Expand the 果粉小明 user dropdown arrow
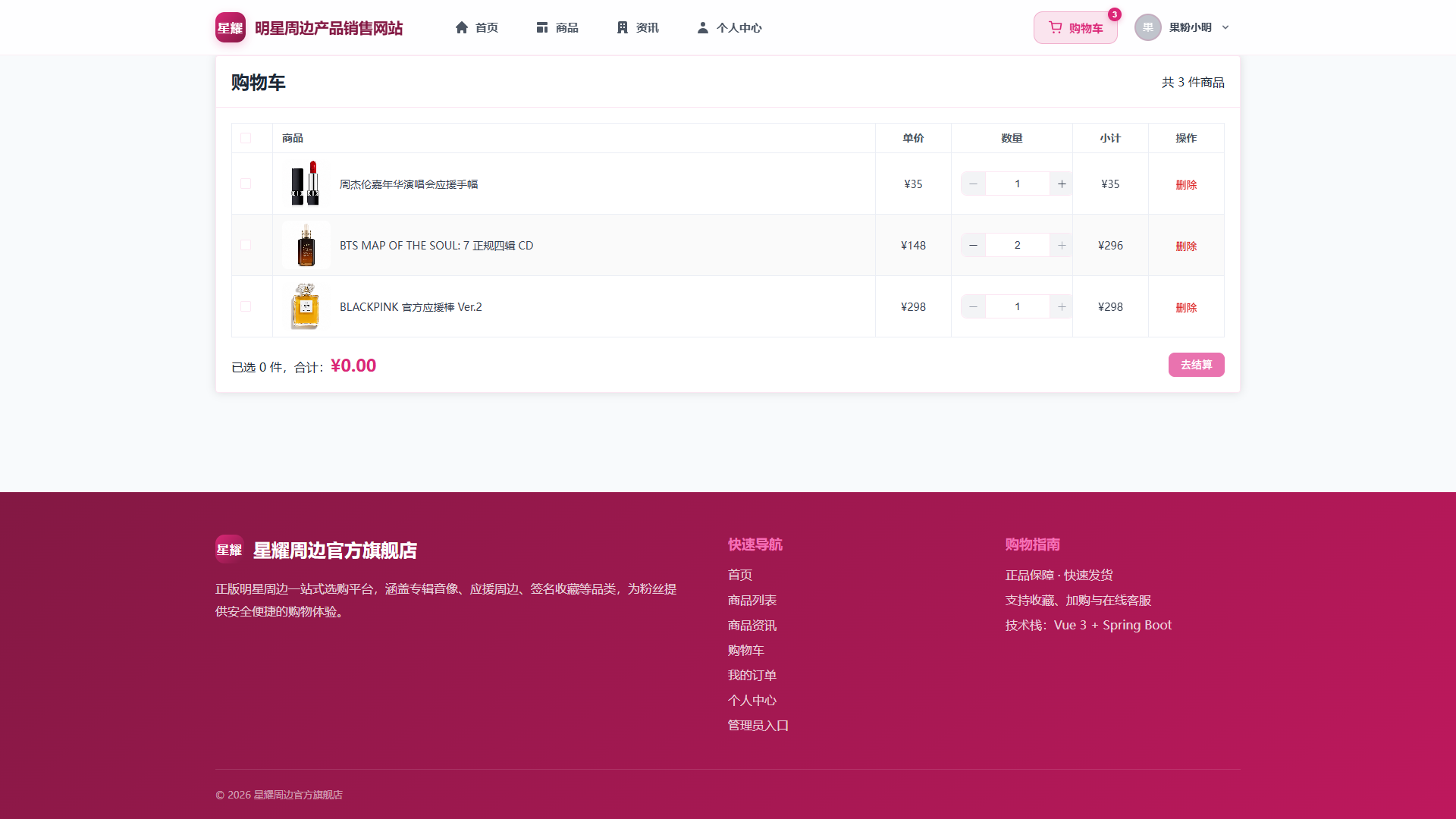This screenshot has height=819, width=1456. click(1225, 27)
